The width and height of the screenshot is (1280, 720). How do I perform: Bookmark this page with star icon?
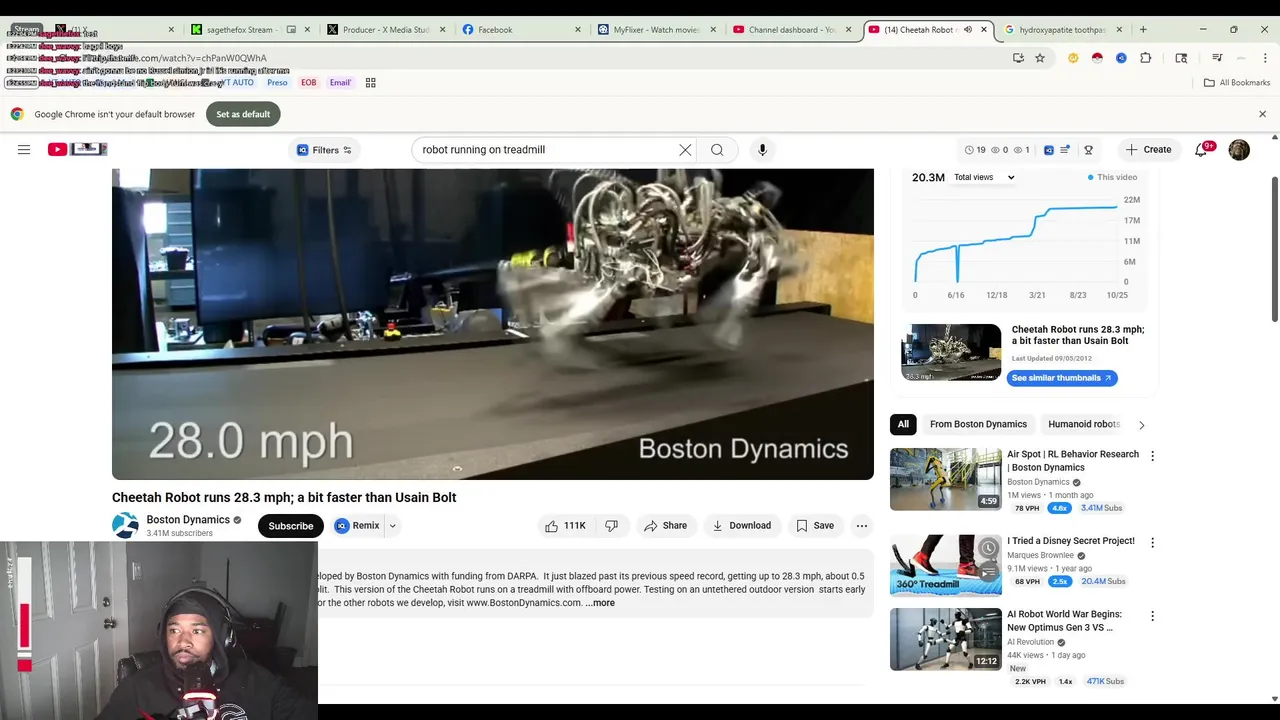(x=1040, y=58)
